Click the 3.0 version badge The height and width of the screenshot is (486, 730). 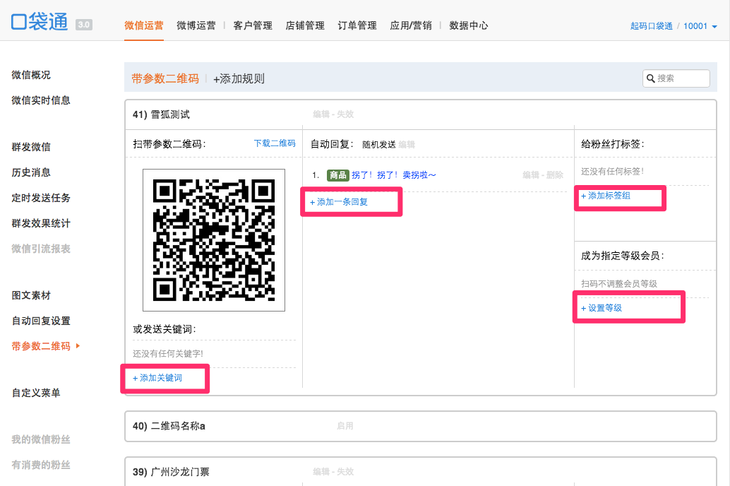coord(84,25)
